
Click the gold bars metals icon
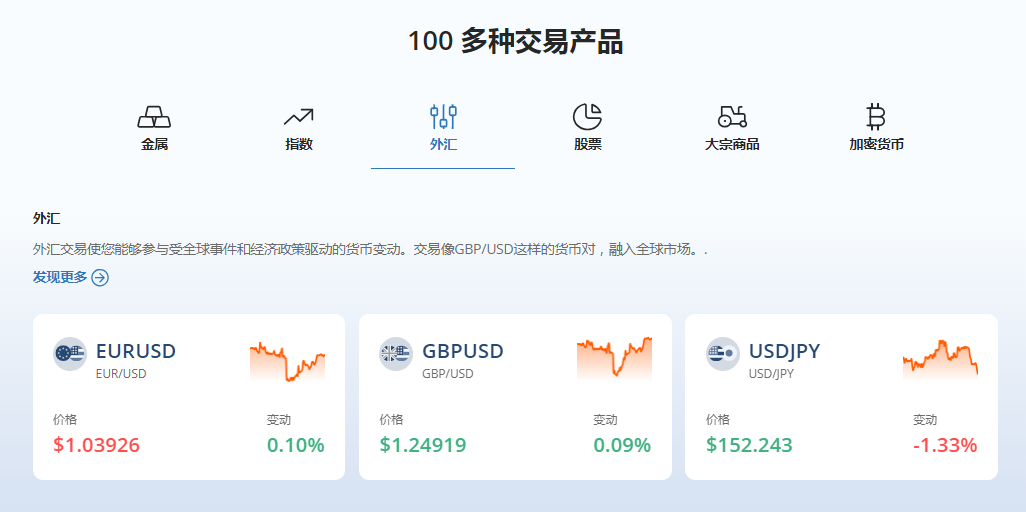154,117
